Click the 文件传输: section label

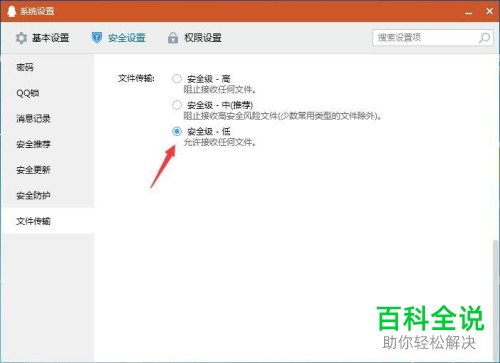pyautogui.click(x=136, y=78)
